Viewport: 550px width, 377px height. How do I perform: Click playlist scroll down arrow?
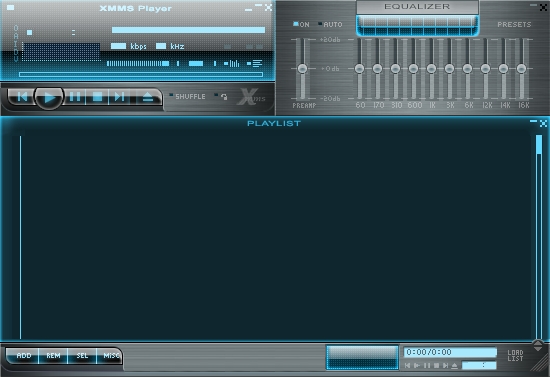click(x=538, y=349)
